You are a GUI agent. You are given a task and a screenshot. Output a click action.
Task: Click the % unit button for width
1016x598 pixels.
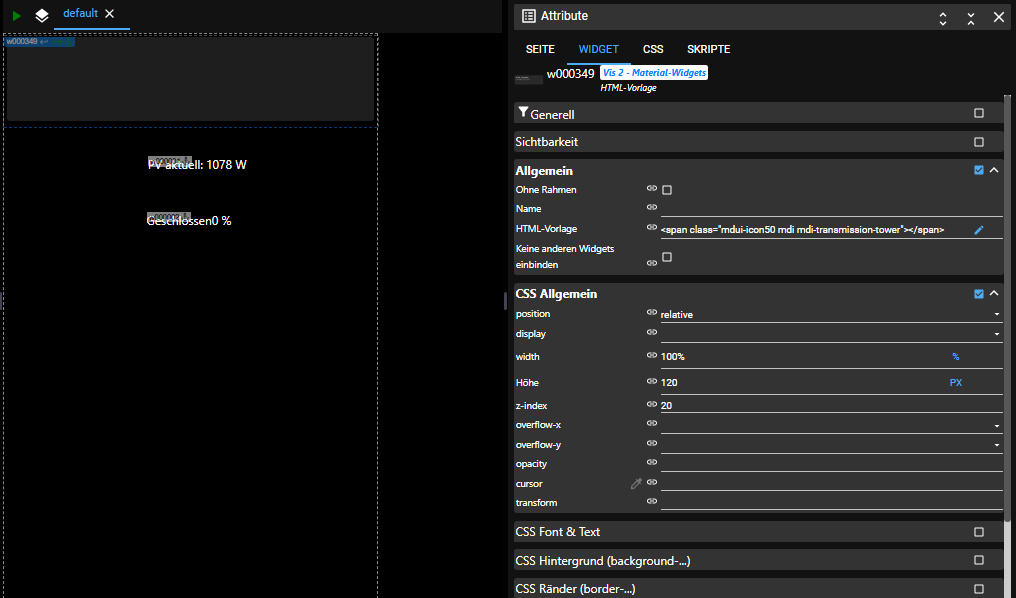pyautogui.click(x=955, y=356)
